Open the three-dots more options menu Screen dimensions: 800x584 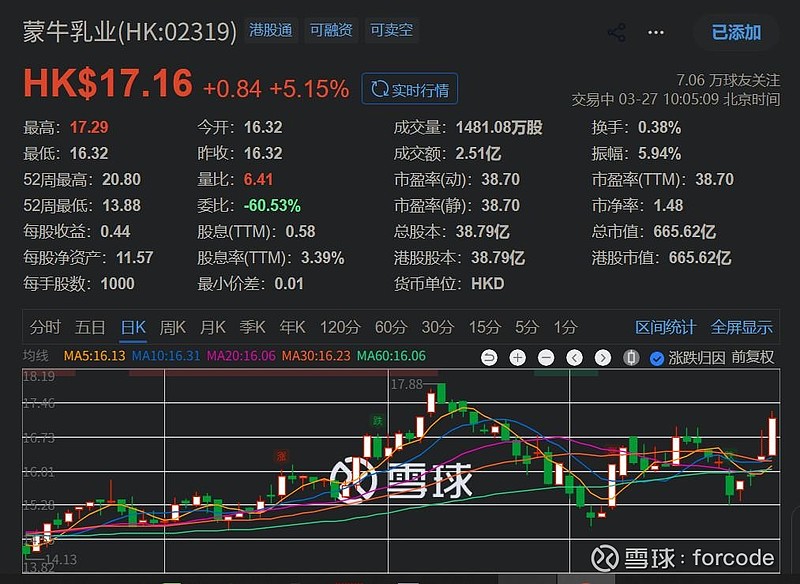(656, 33)
